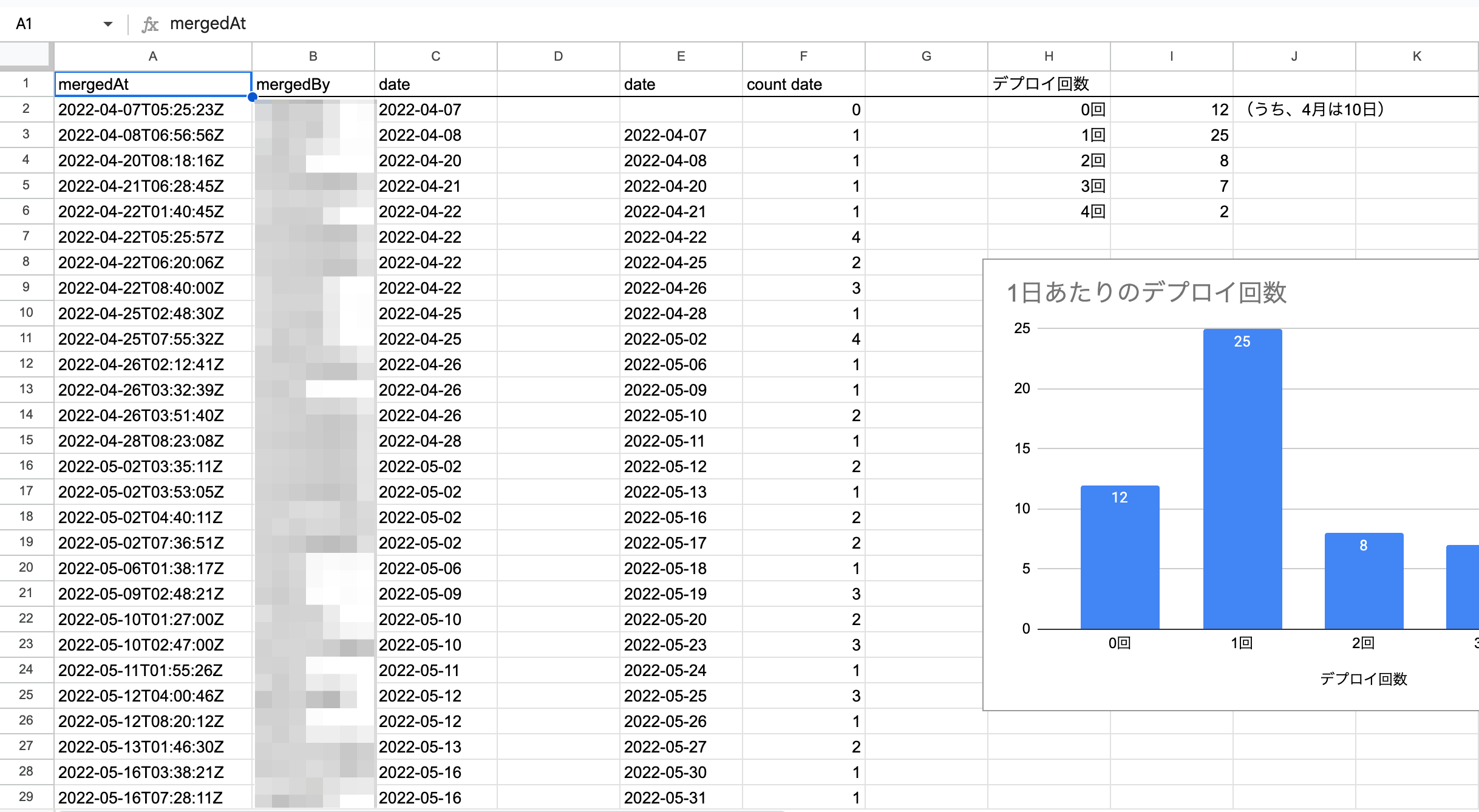Image resolution: width=1479 pixels, height=812 pixels.
Task: Select row 7 header
Action: [25, 236]
